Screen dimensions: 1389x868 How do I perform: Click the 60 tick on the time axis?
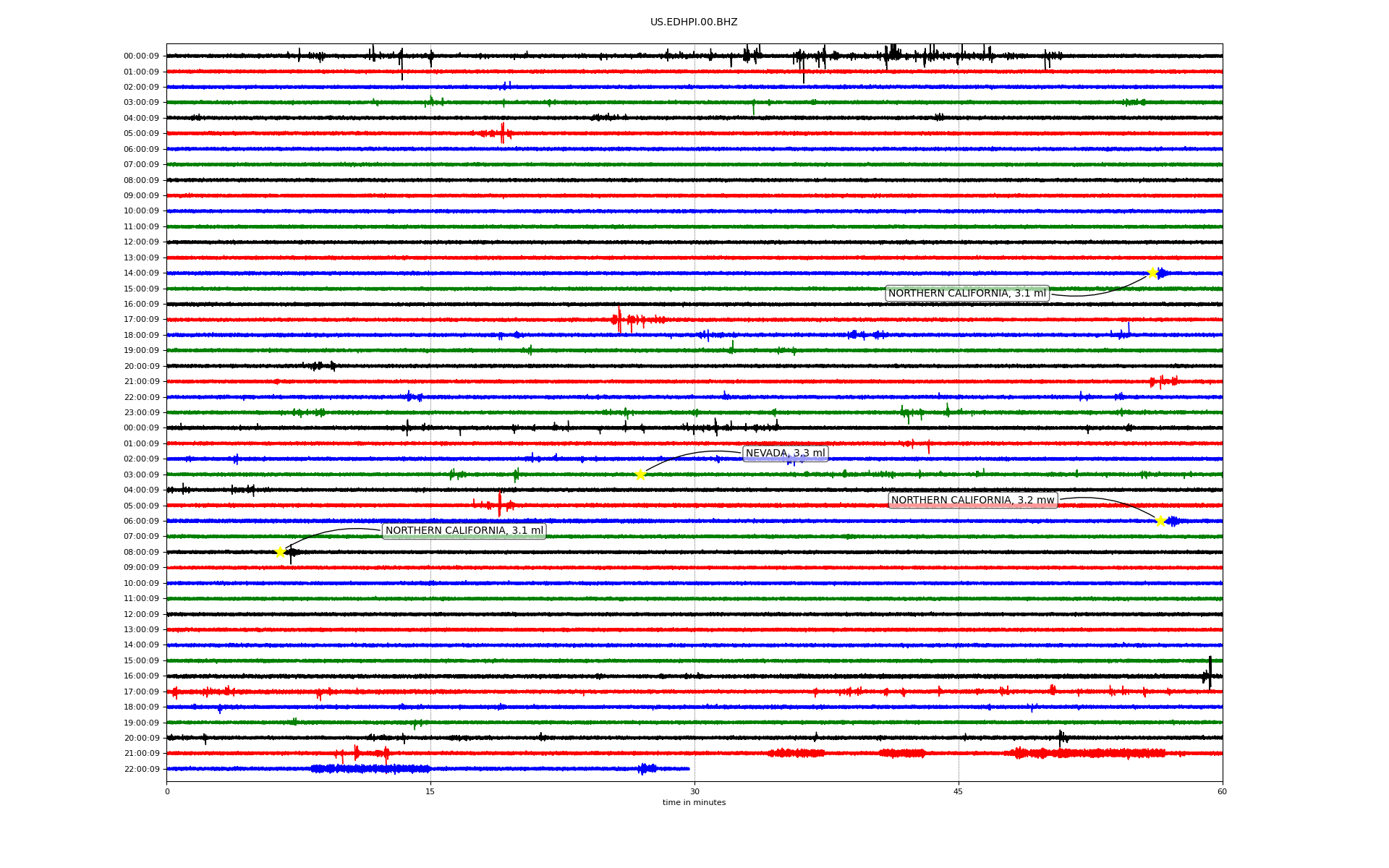click(1222, 792)
